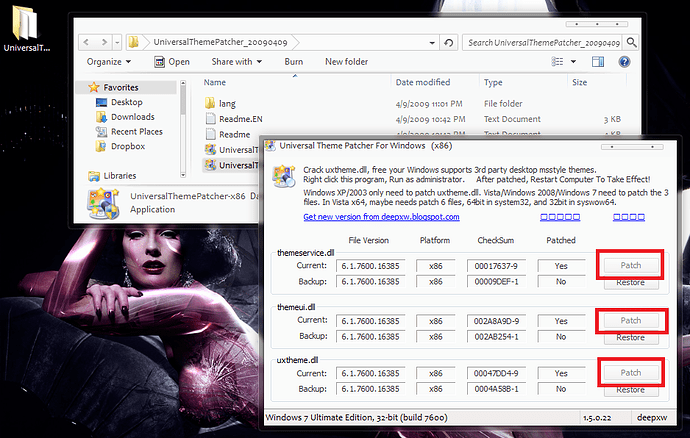This screenshot has height=438, width=690.
Task: Sort files by Date modified column header
Action: (422, 83)
